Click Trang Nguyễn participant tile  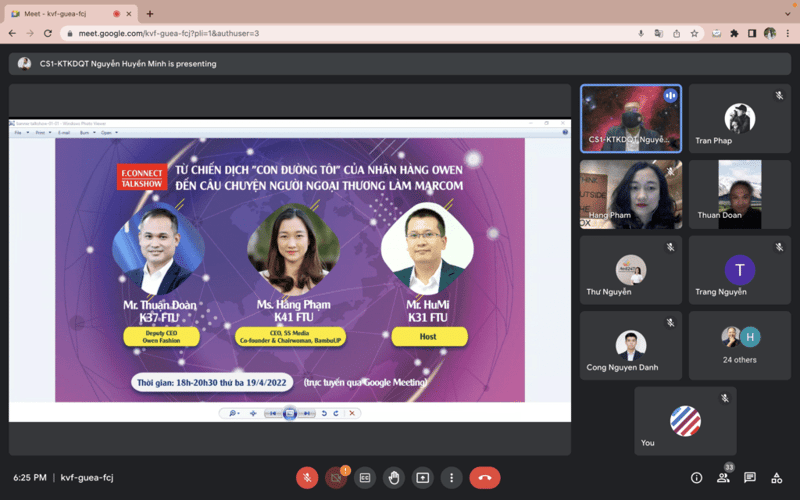click(740, 270)
